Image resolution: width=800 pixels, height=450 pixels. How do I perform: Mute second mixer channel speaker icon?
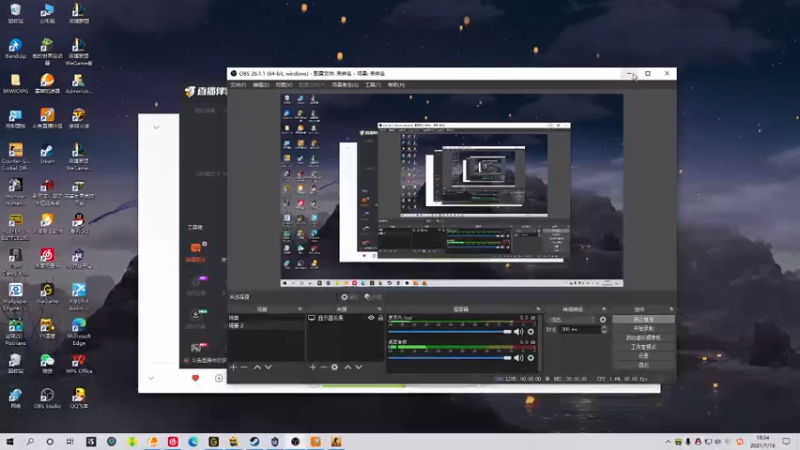click(x=520, y=358)
